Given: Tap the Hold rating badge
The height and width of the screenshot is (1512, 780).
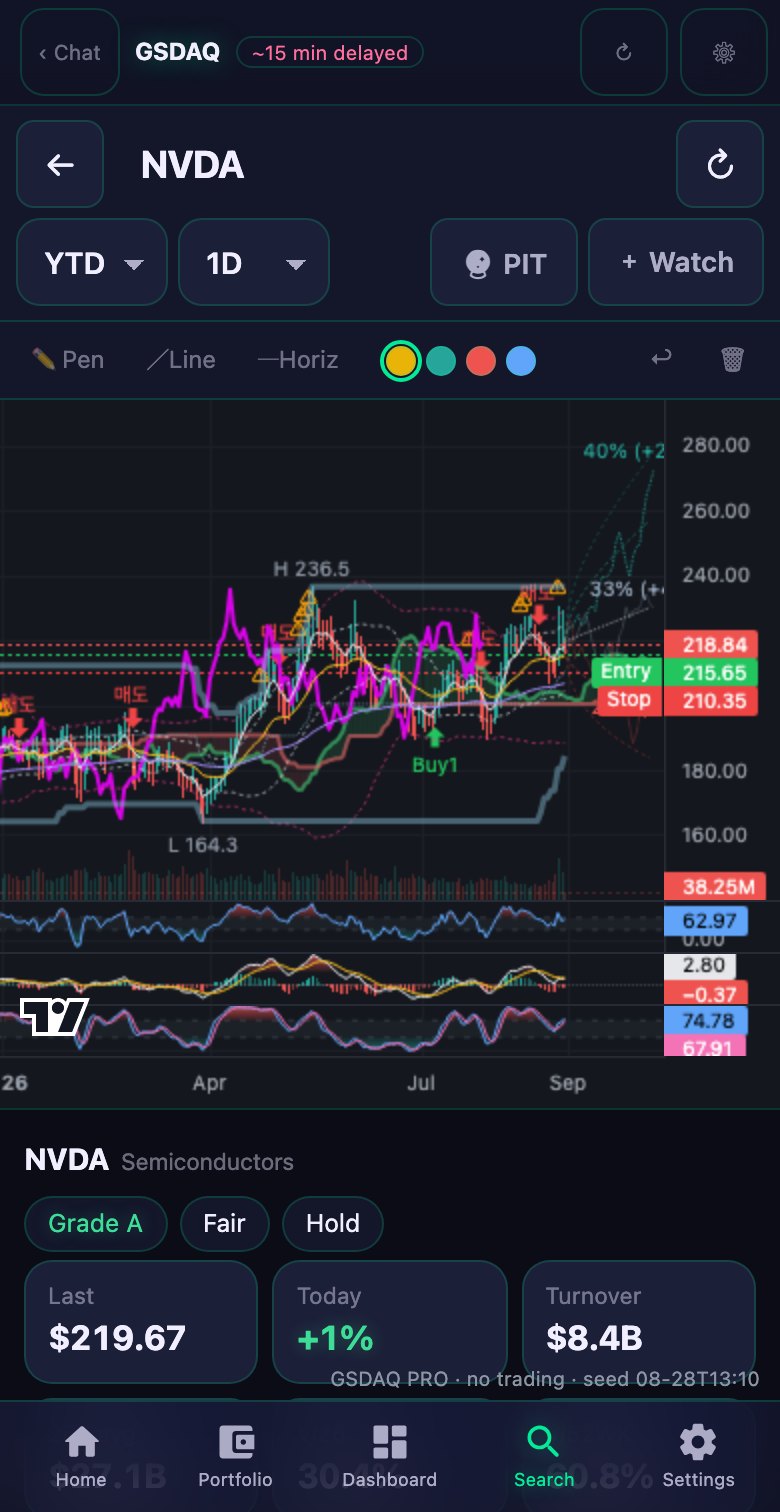Looking at the screenshot, I should coord(333,1224).
